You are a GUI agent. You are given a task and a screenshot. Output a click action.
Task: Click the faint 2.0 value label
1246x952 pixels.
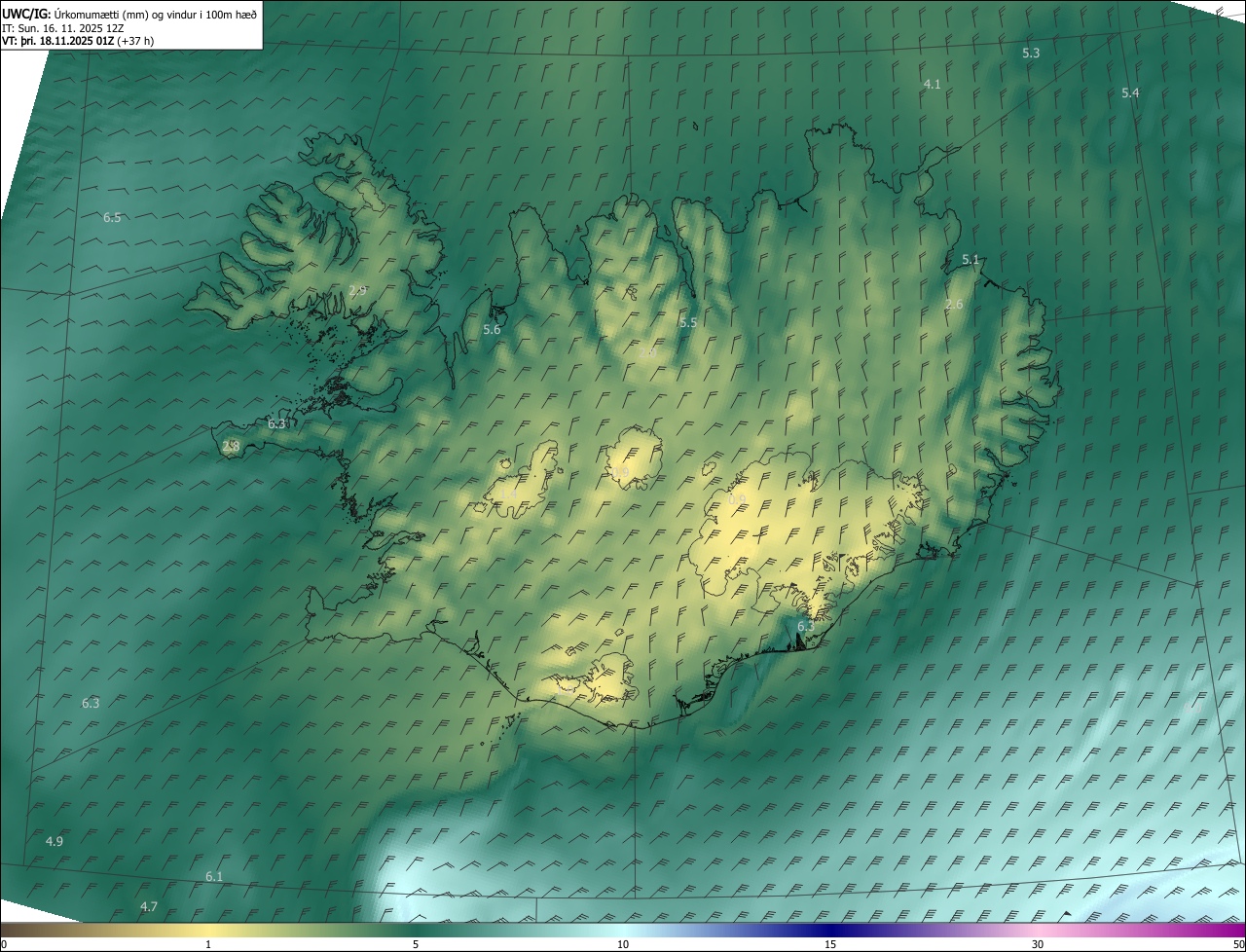pos(647,353)
